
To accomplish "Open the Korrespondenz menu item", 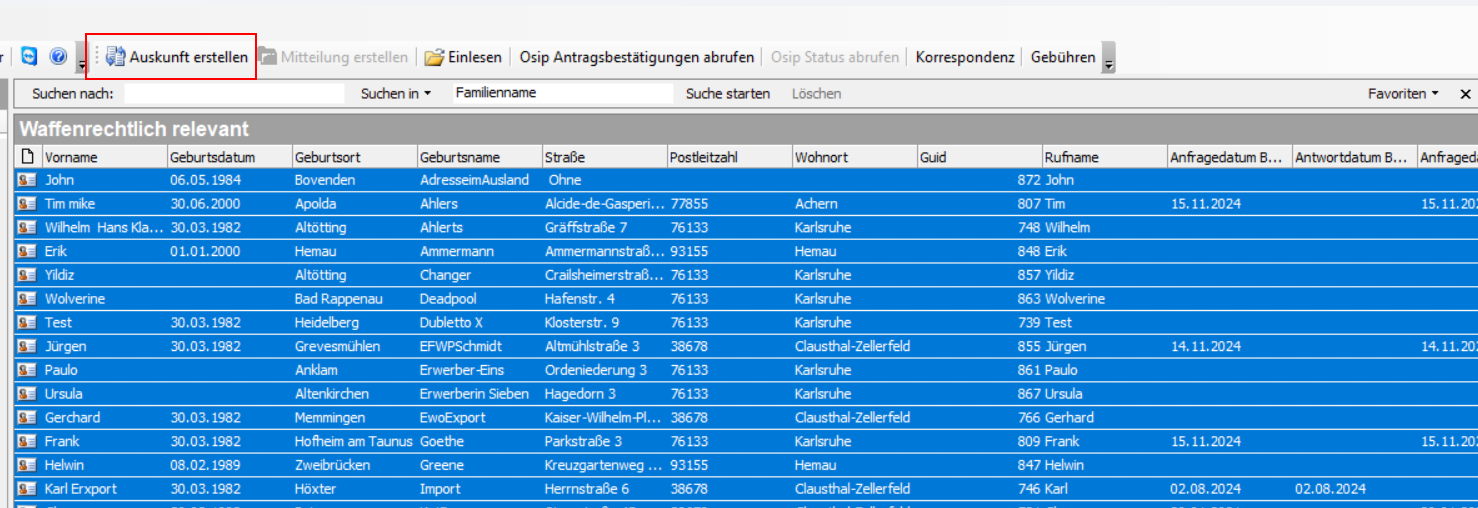I will click(x=965, y=57).
